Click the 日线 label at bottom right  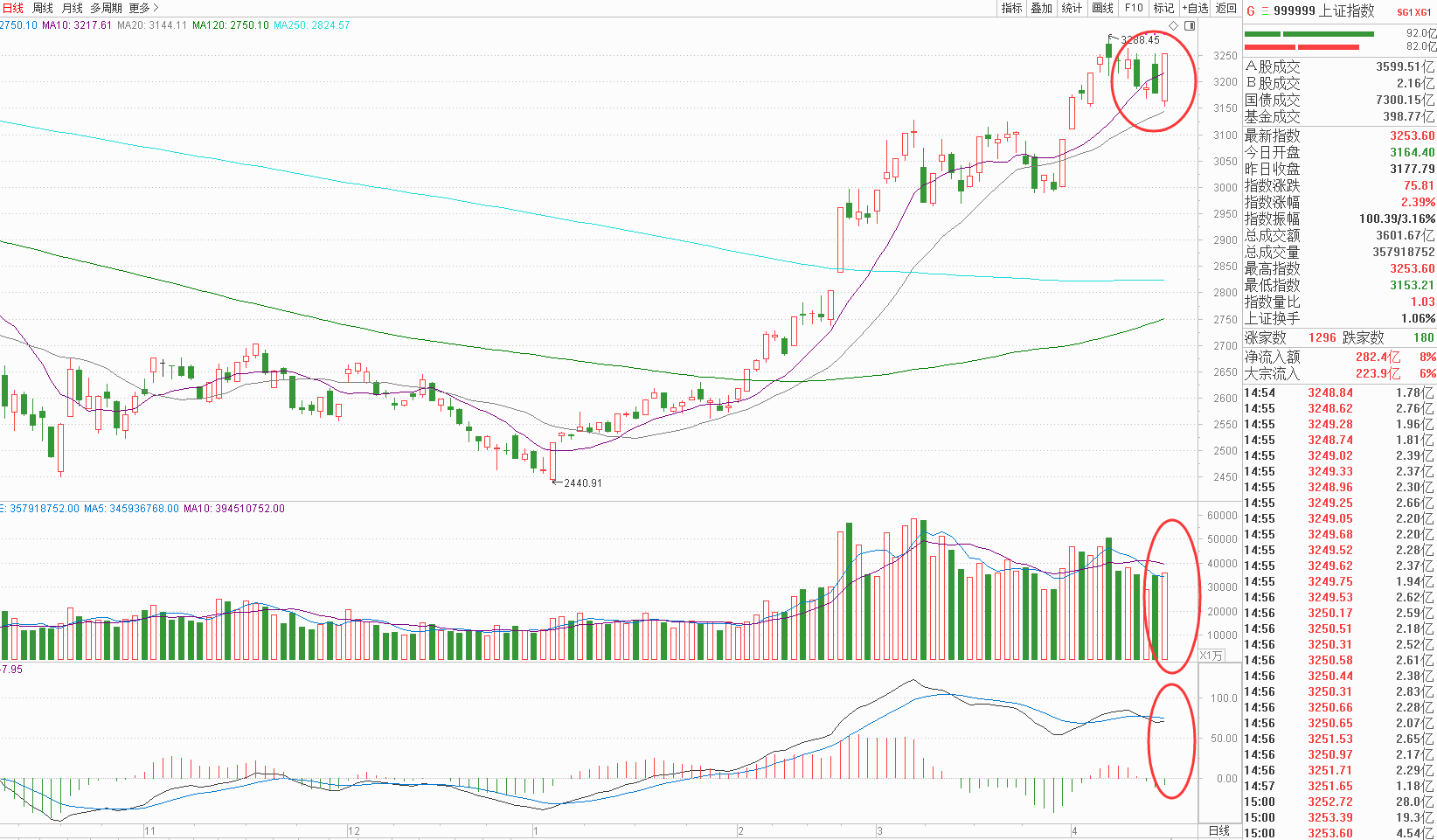[x=1219, y=830]
